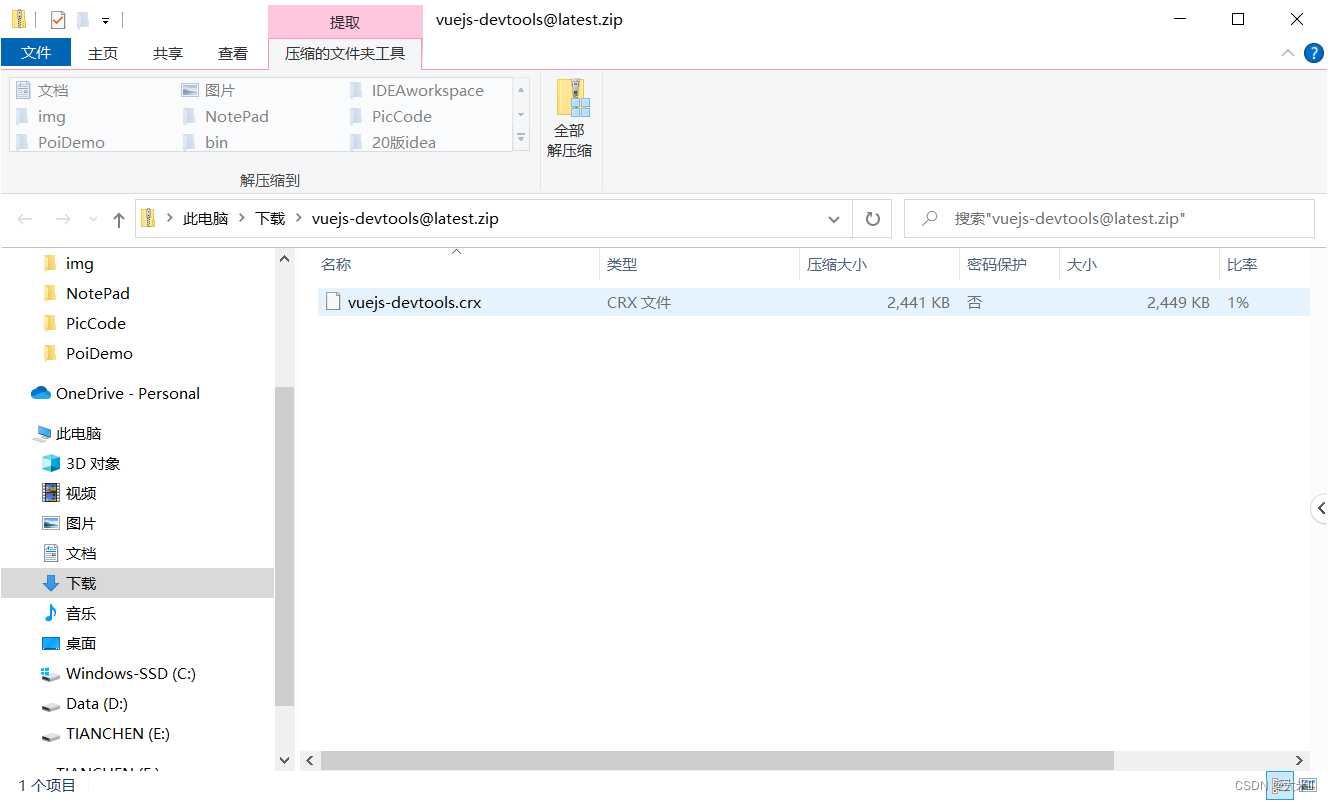The height and width of the screenshot is (801, 1328).
Task: Switch to the 主页 ribbon tab
Action: (x=103, y=54)
